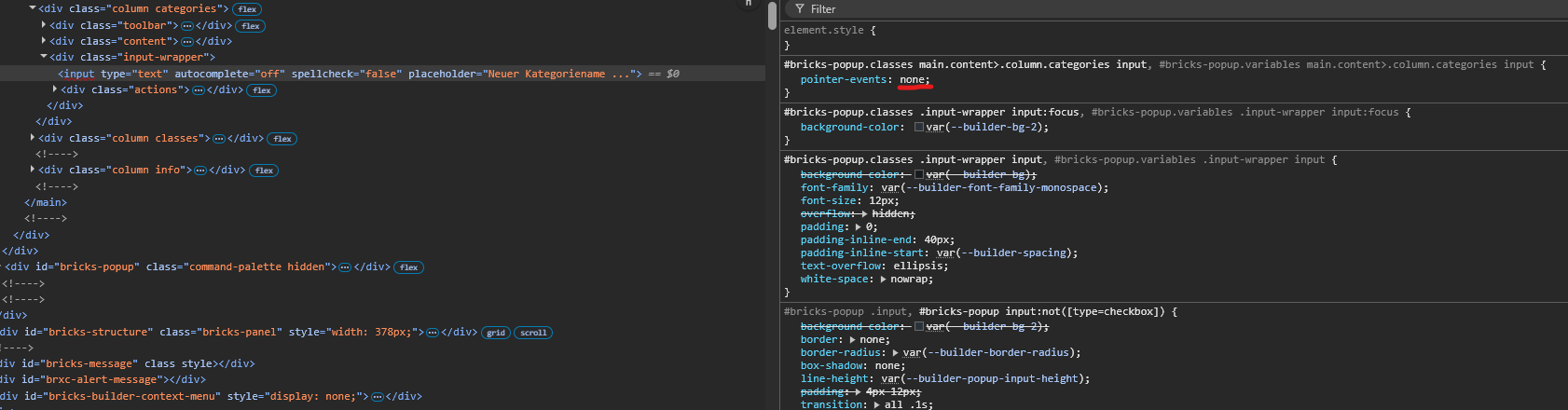Click the filter funnel icon
This screenshot has width=1568, height=410.
click(x=799, y=9)
